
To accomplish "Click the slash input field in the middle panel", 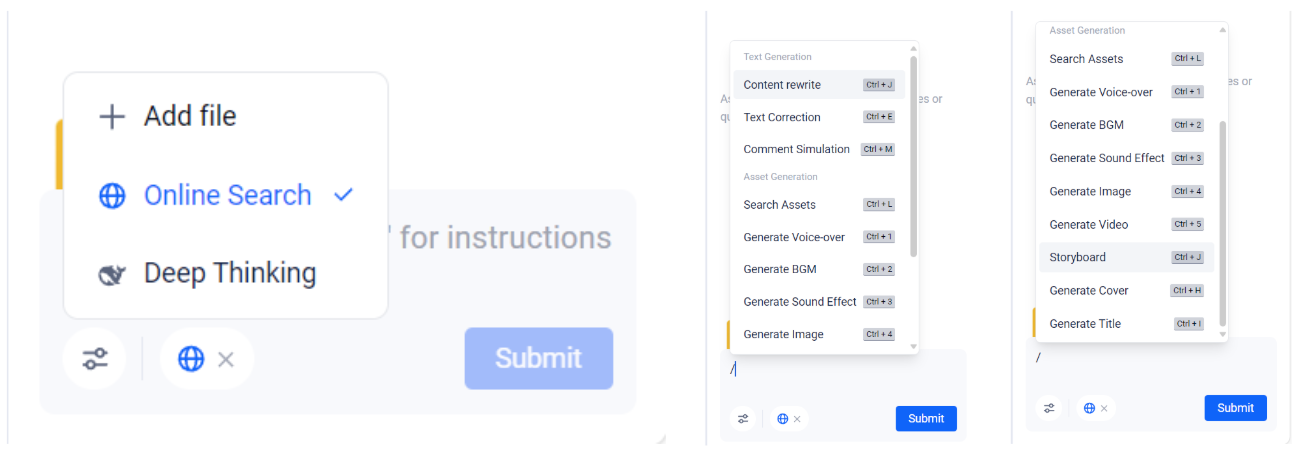I will [820, 369].
